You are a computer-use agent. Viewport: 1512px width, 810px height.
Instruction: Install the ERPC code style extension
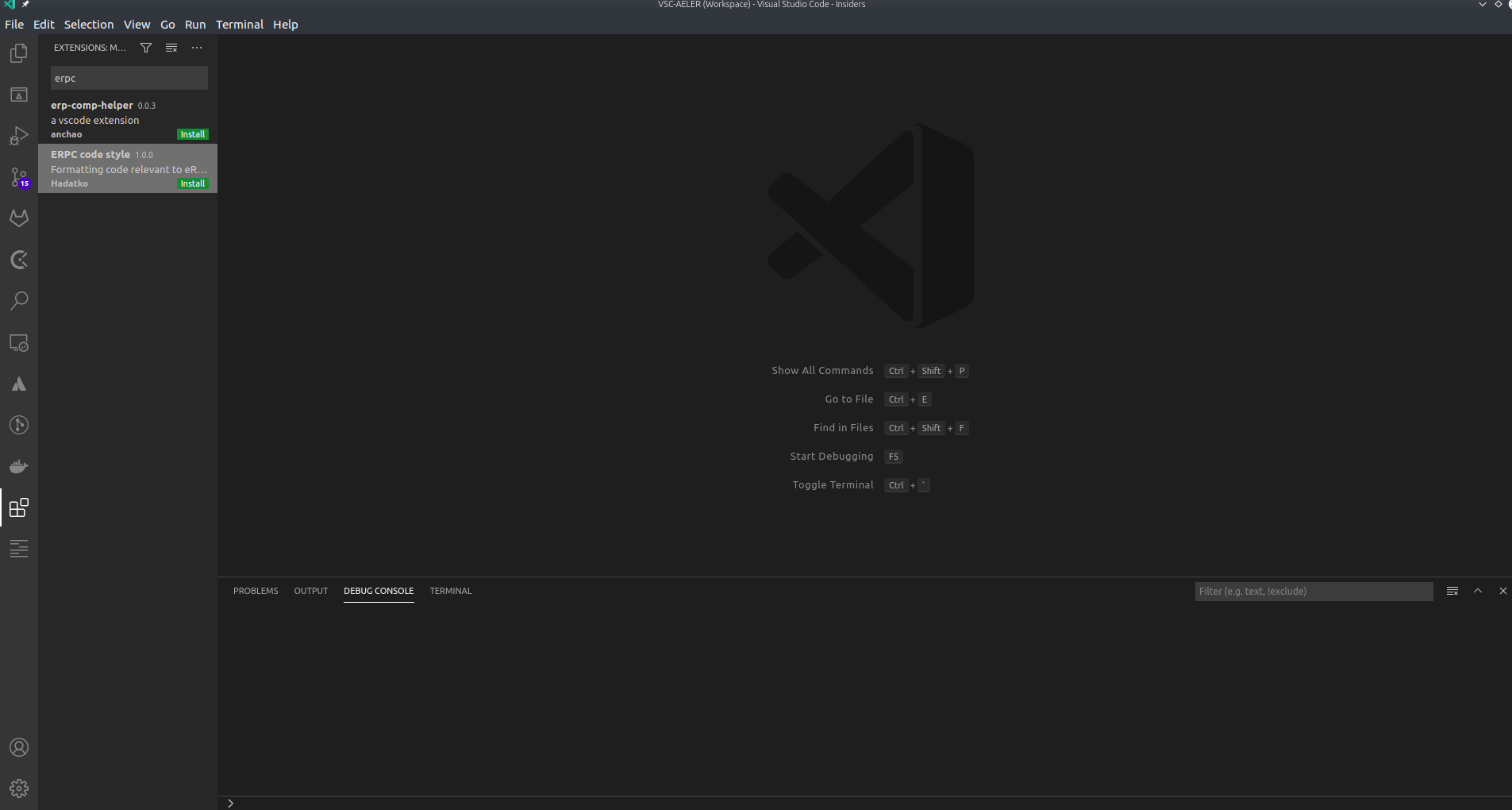[x=193, y=183]
